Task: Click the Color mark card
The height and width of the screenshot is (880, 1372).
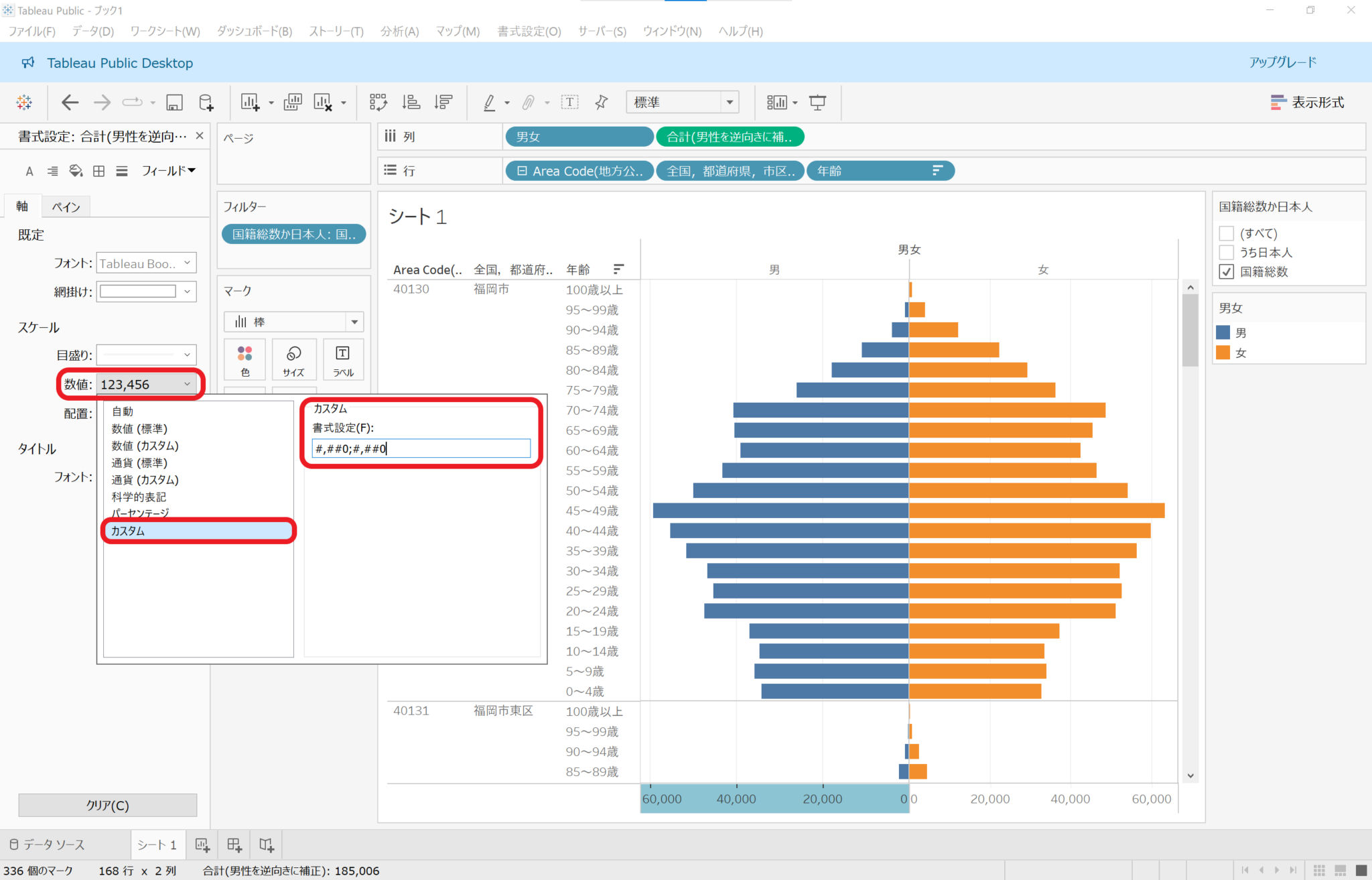Action: coord(245,360)
